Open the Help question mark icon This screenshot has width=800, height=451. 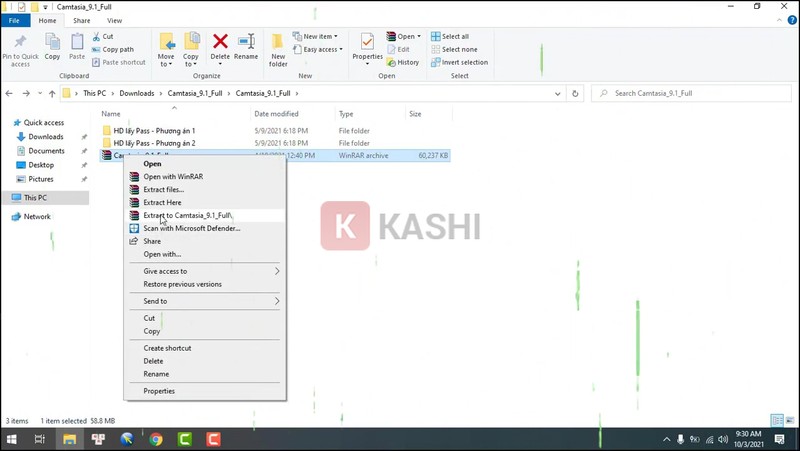click(x=792, y=20)
